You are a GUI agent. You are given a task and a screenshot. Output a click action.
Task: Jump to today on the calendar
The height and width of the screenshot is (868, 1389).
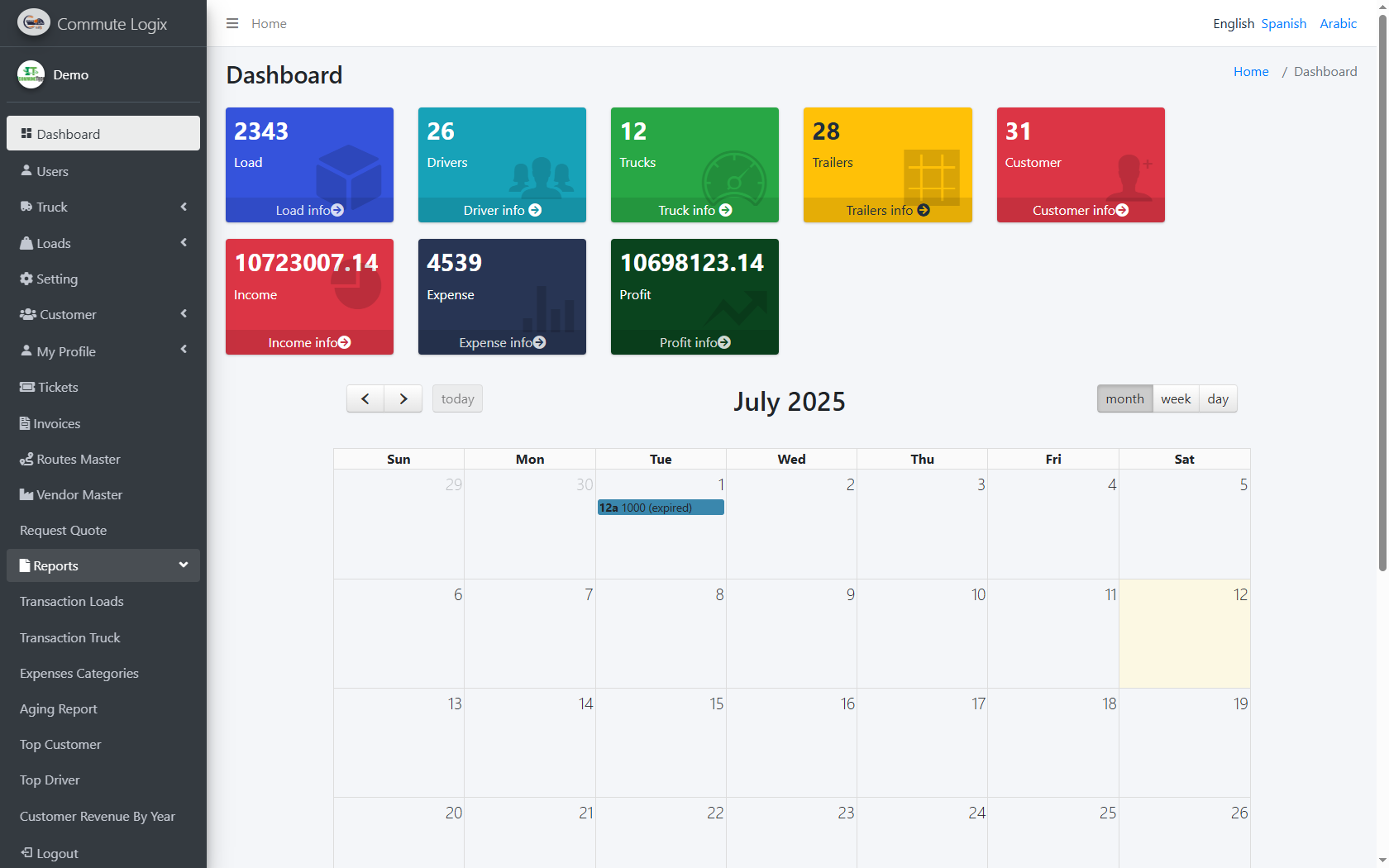point(457,398)
